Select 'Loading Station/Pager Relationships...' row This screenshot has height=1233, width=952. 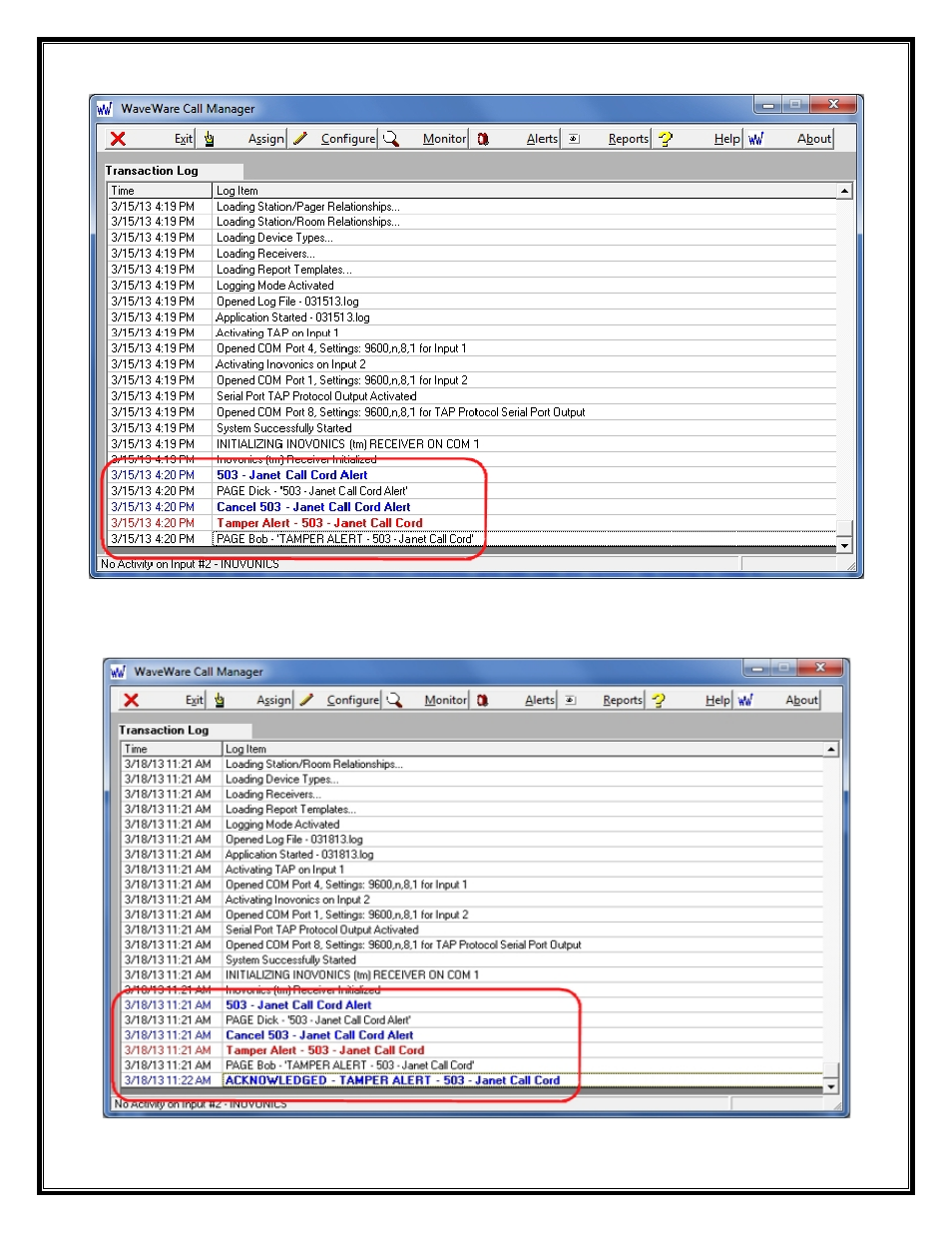[472, 207]
